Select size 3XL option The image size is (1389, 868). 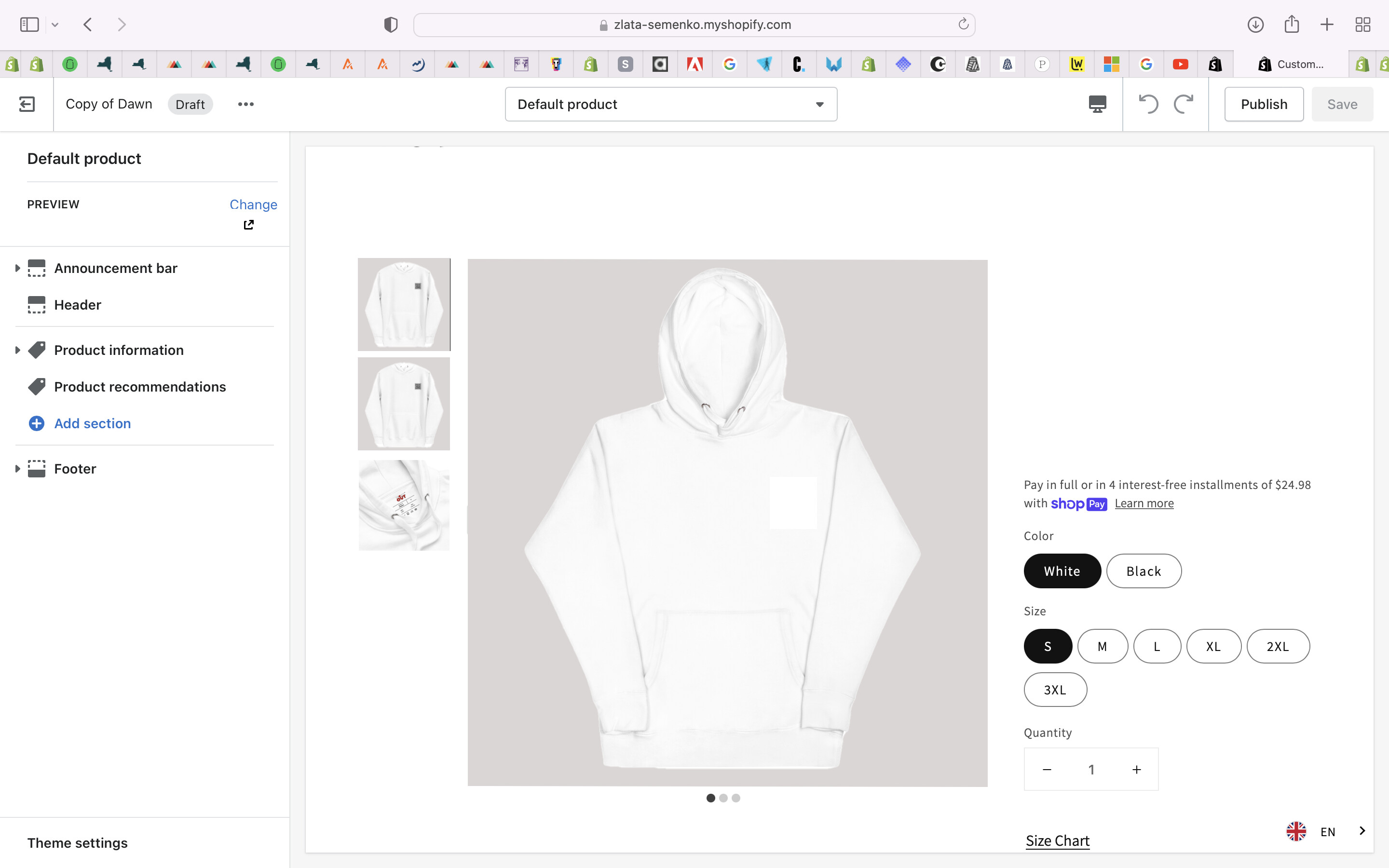1055,690
